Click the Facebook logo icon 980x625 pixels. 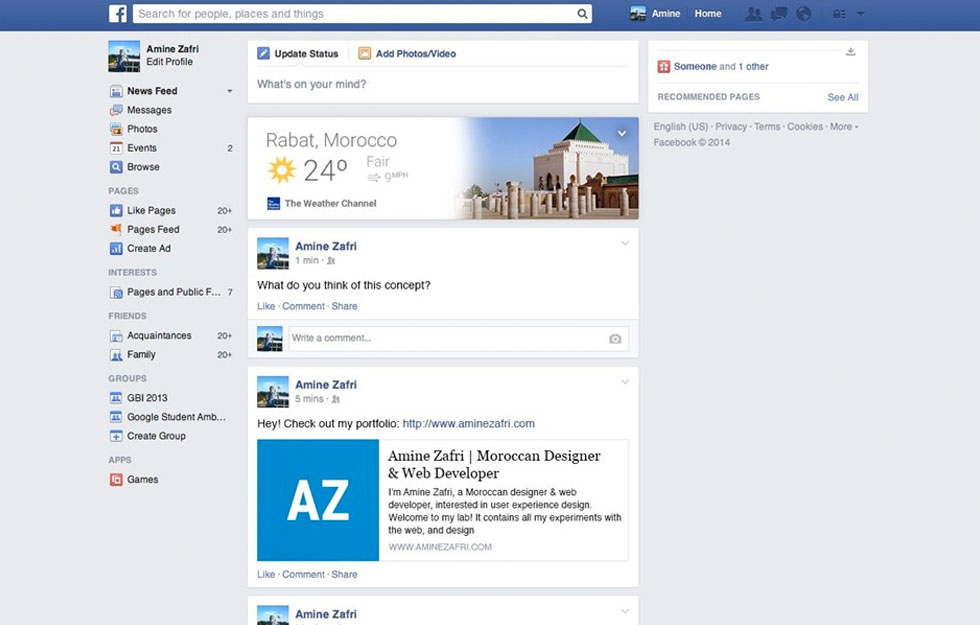[118, 14]
